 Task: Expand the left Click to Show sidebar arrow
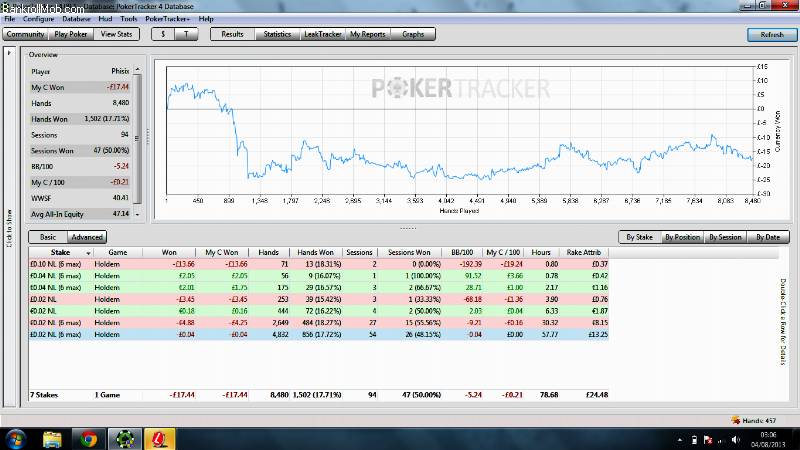tap(9, 53)
